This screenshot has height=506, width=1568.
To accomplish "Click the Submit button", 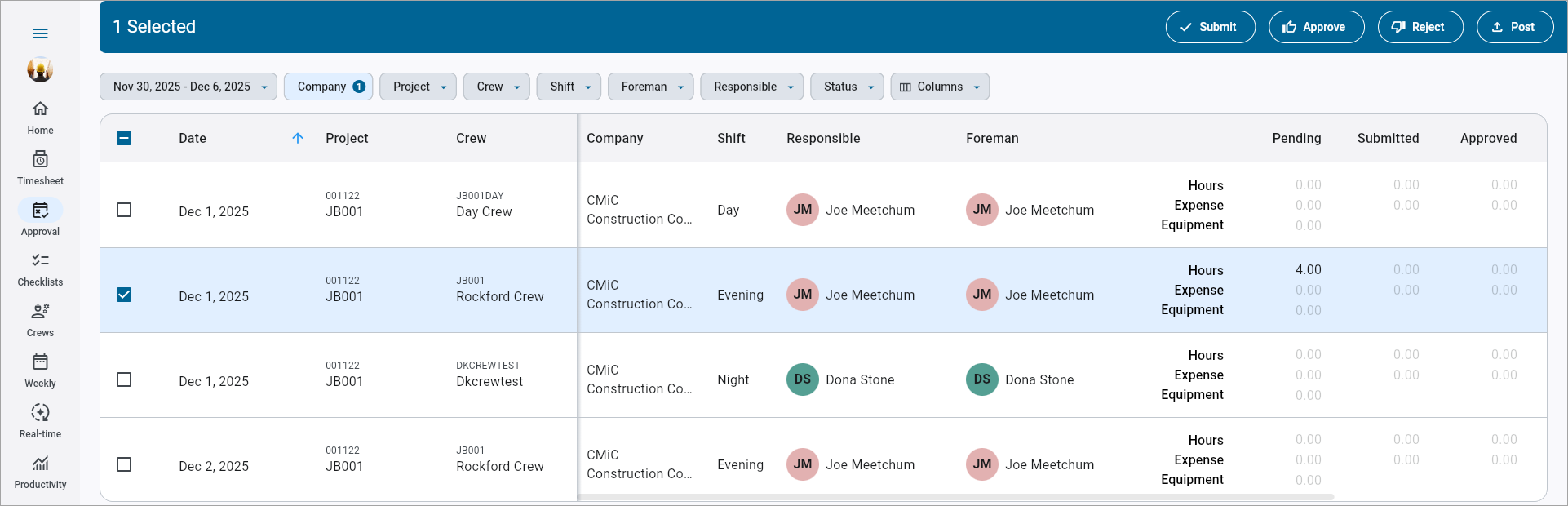I will (1211, 27).
